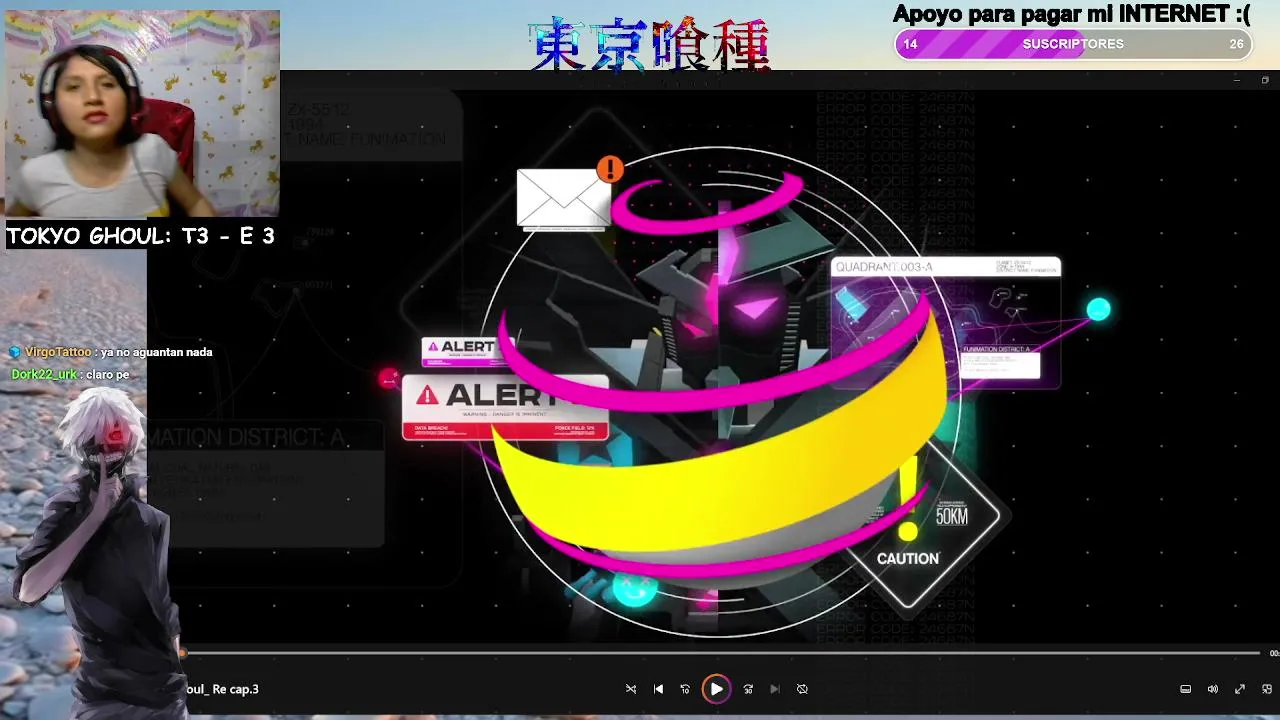Click the seek bar position handle
The height and width of the screenshot is (720, 1280).
click(182, 653)
